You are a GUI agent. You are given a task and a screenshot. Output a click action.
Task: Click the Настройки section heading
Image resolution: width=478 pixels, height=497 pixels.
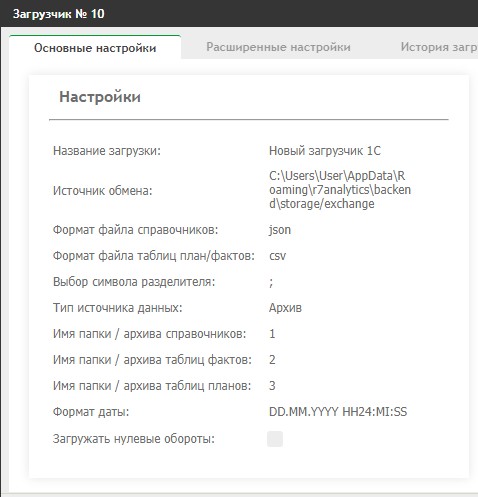pos(100,97)
